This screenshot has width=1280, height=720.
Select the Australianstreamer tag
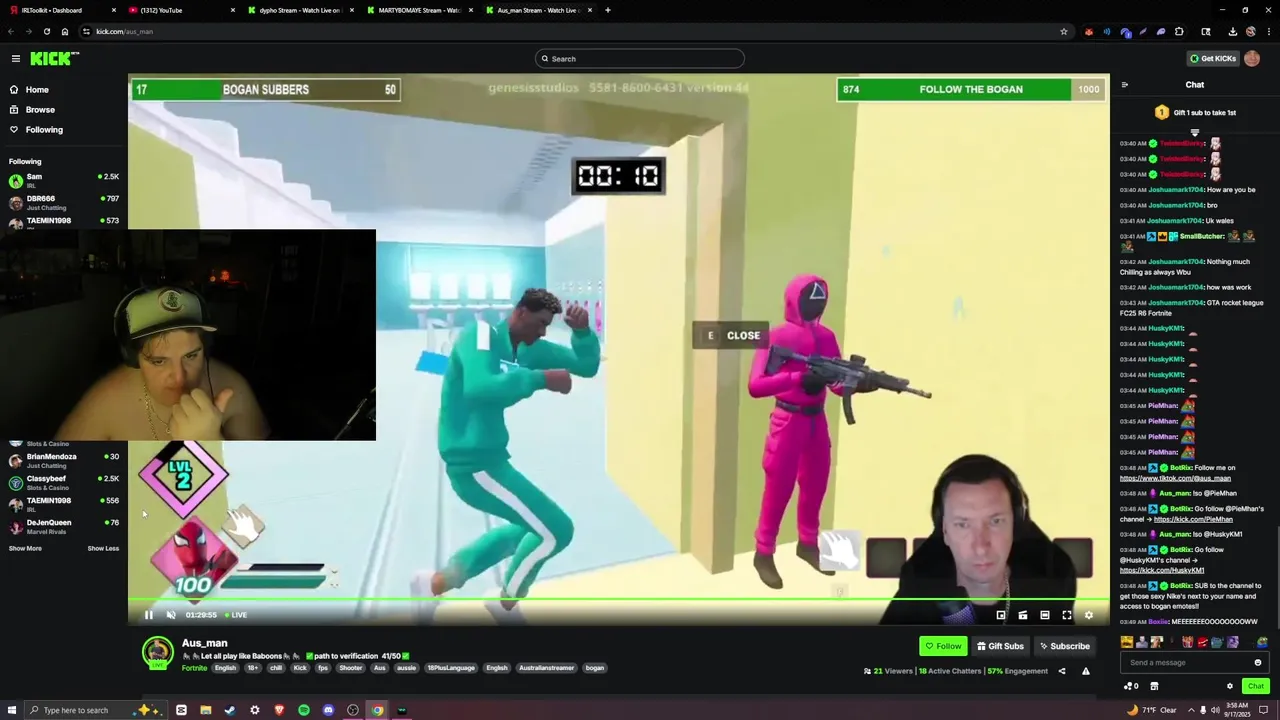547,668
